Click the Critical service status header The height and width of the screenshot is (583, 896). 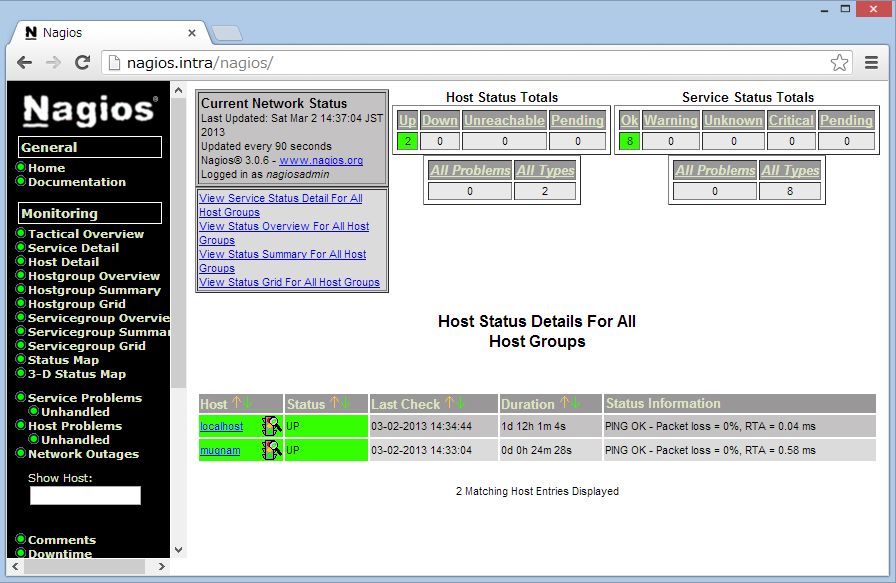click(791, 121)
